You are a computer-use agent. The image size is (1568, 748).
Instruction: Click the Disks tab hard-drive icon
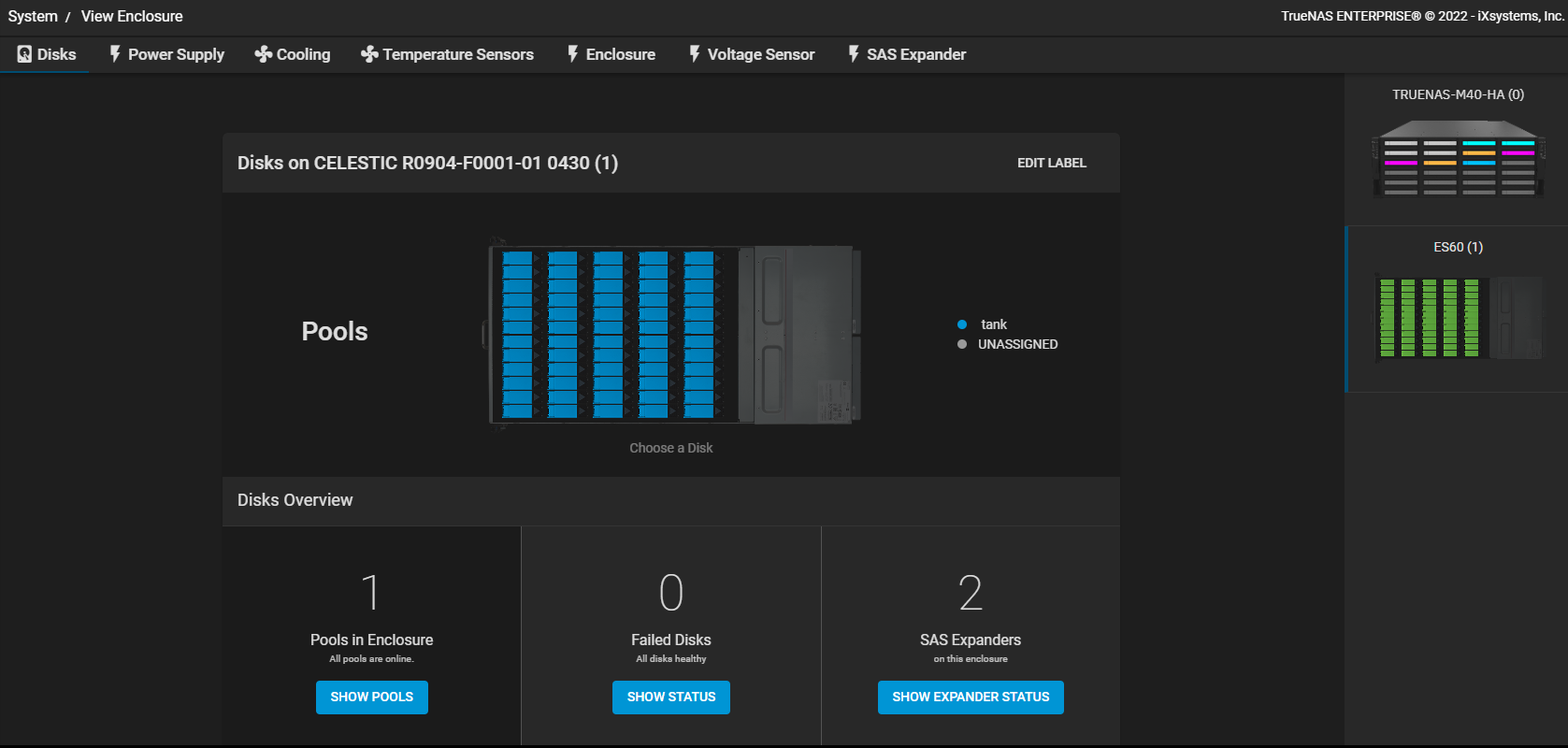[24, 54]
